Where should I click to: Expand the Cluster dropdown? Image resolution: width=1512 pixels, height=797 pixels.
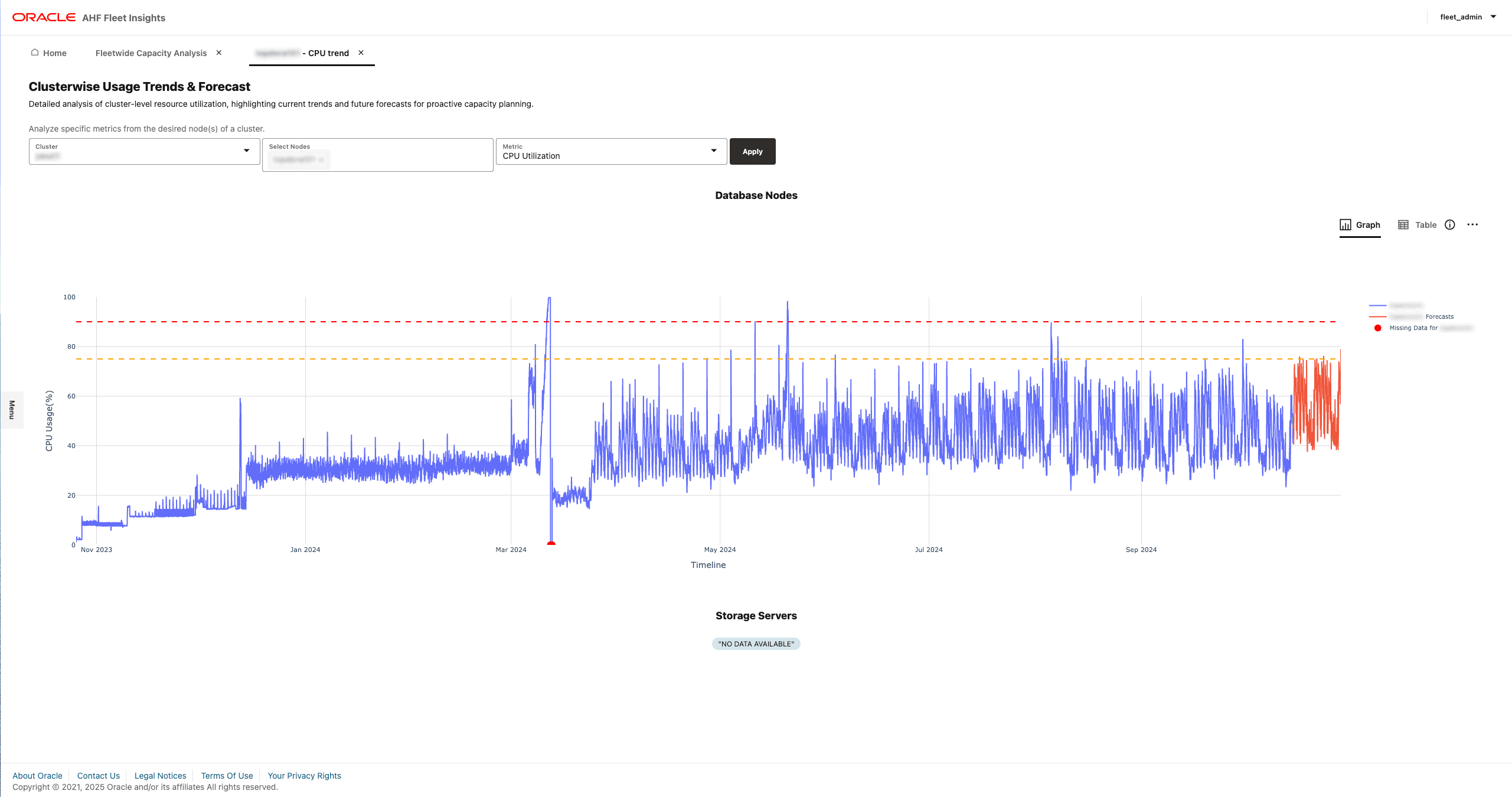(246, 151)
